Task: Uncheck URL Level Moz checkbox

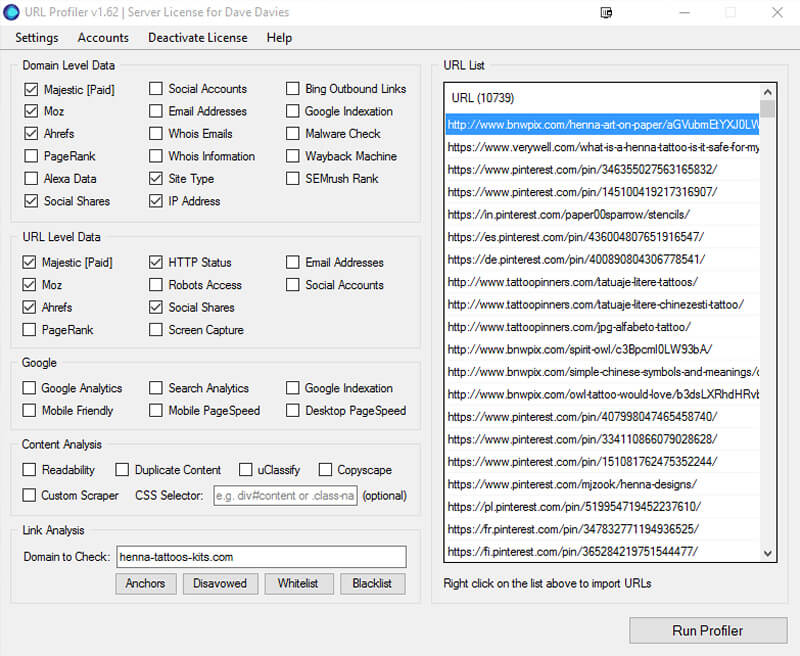Action: [29, 285]
